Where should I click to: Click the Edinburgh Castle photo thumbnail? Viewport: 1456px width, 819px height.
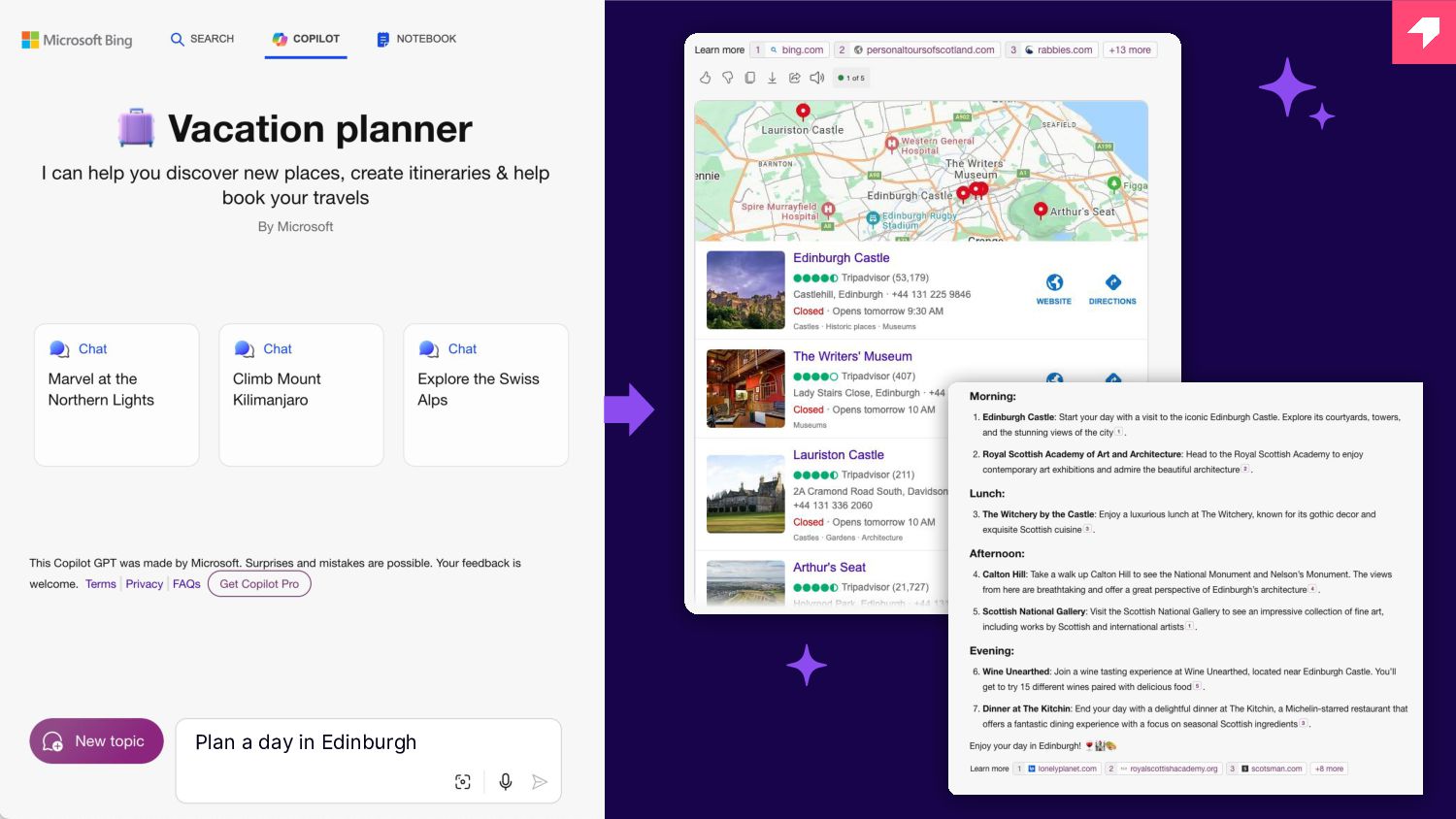[745, 290]
